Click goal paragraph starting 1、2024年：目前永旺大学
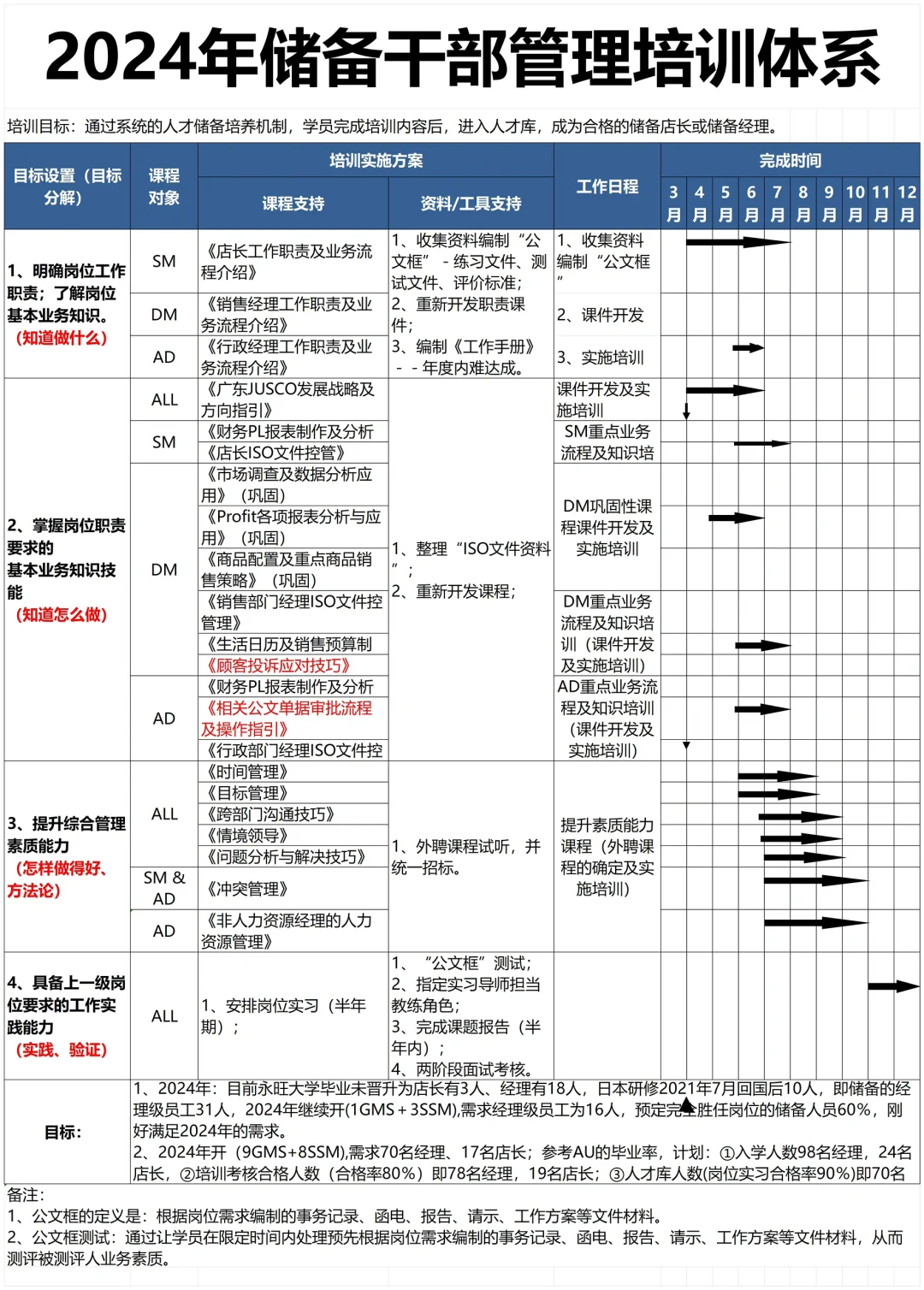 coord(524,1110)
